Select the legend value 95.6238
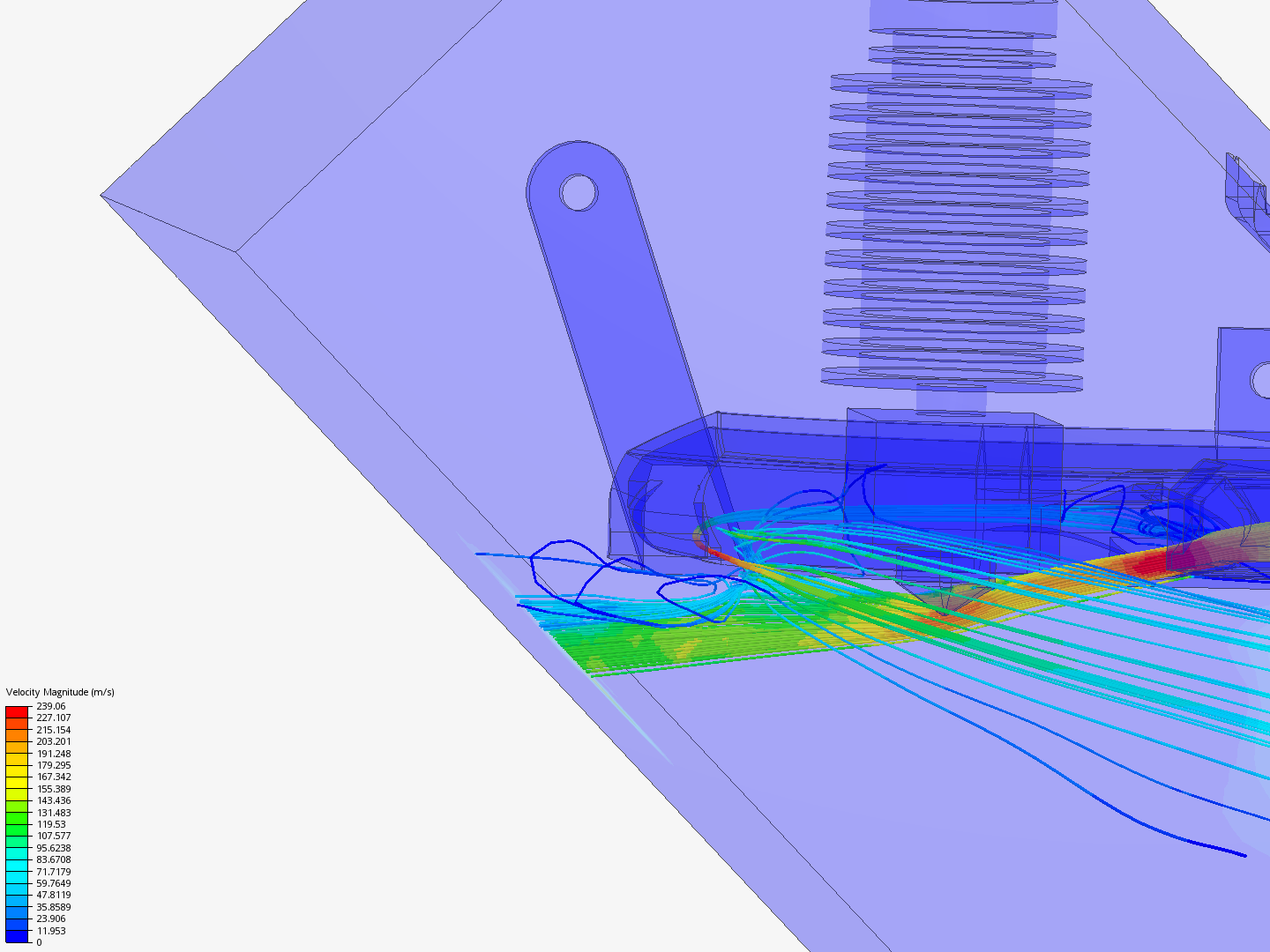This screenshot has width=1270, height=952. [54, 848]
